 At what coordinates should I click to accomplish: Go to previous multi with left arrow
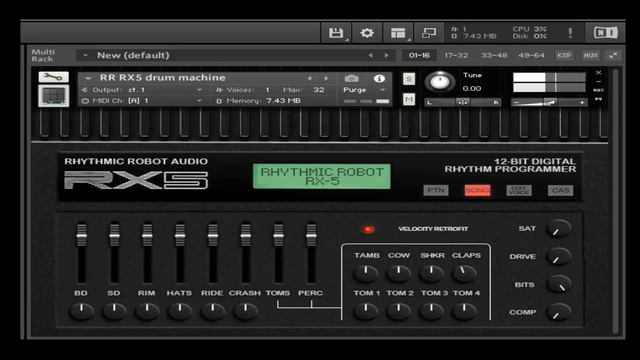tap(371, 55)
